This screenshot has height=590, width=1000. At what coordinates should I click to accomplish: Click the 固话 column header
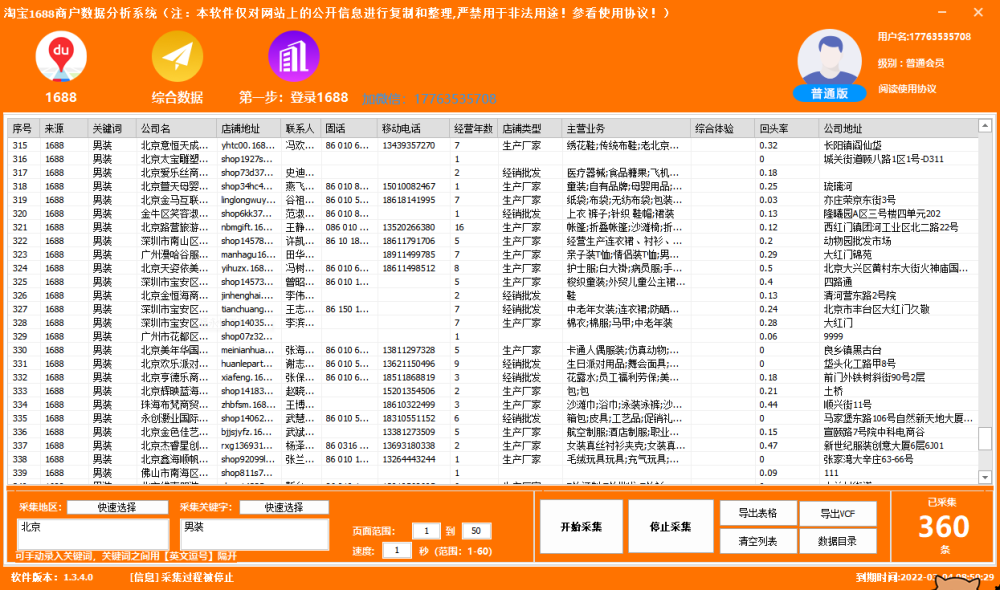click(x=349, y=128)
